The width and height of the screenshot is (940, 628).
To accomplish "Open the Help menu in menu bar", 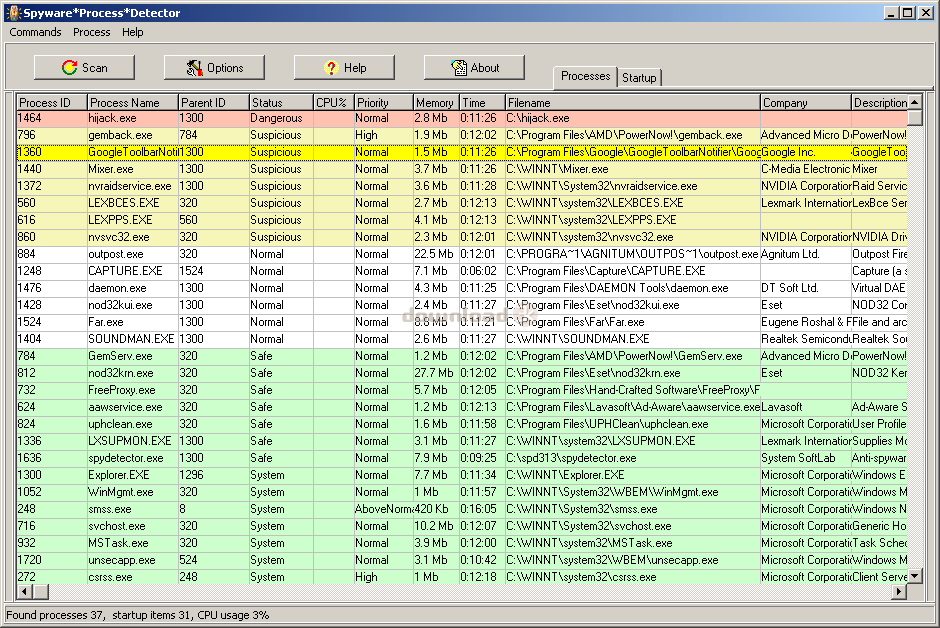I will click(132, 32).
